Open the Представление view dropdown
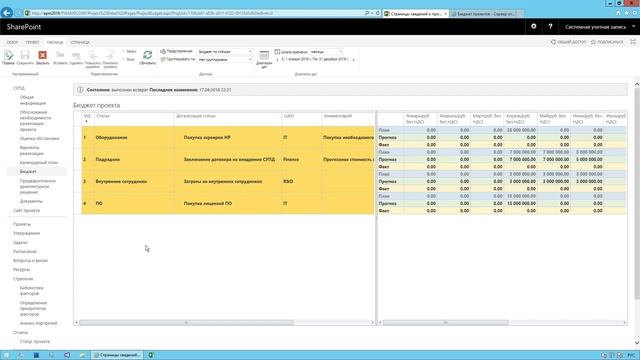 tap(224, 52)
